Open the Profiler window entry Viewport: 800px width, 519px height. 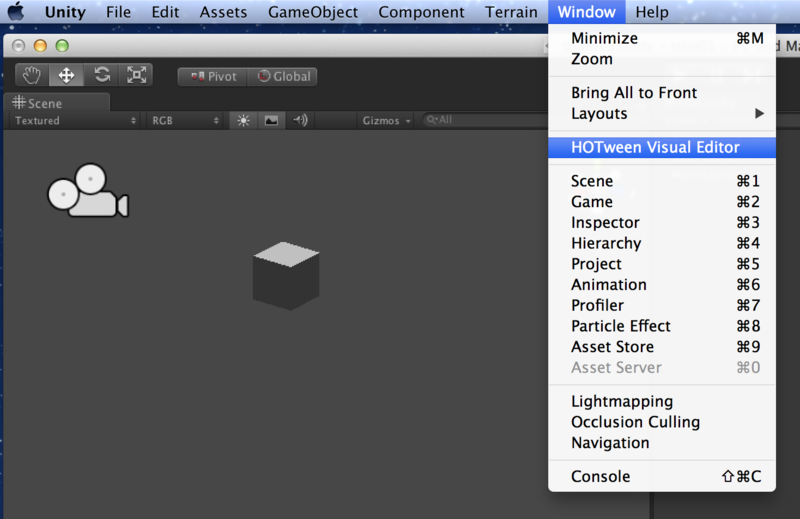click(x=662, y=306)
